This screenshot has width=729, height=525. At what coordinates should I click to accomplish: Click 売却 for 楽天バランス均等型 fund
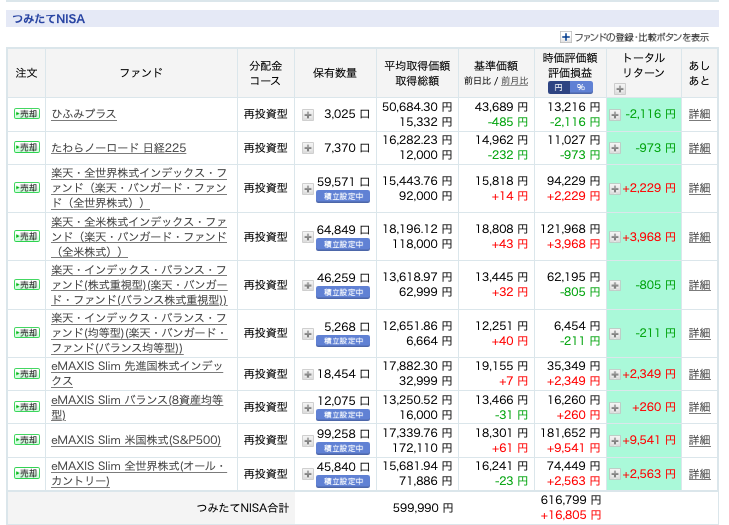(27, 333)
